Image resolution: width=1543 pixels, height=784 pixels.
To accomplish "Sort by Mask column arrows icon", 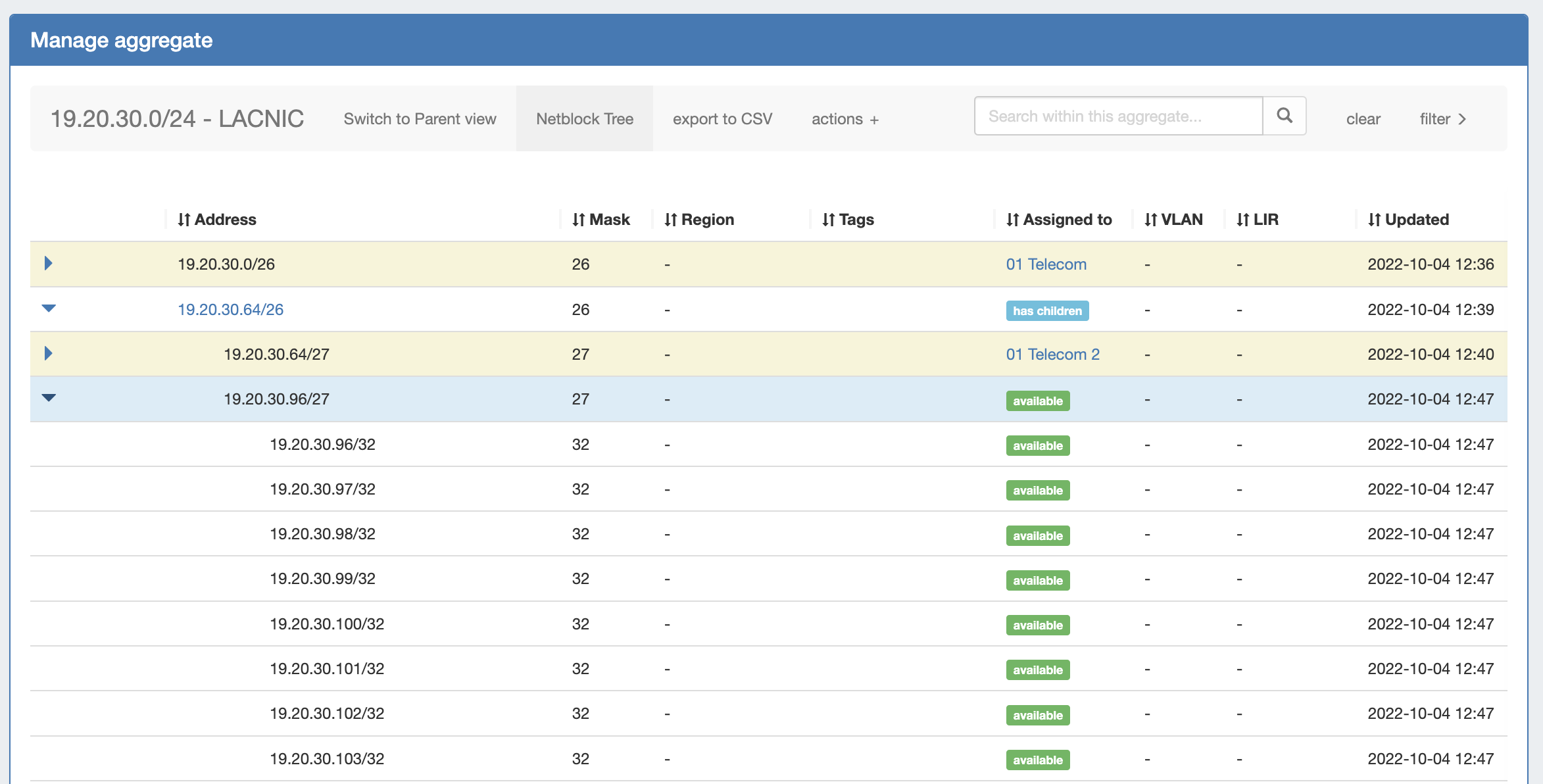I will (x=578, y=220).
